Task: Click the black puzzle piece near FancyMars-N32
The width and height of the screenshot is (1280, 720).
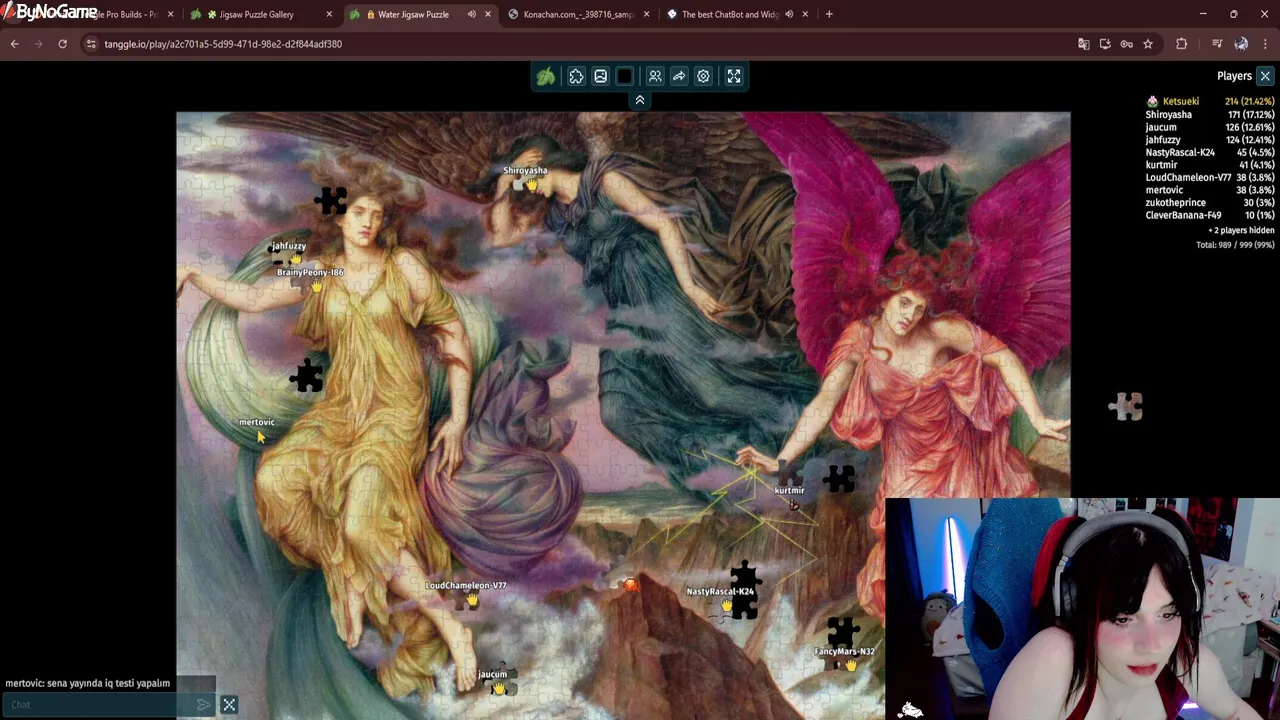Action: (843, 632)
